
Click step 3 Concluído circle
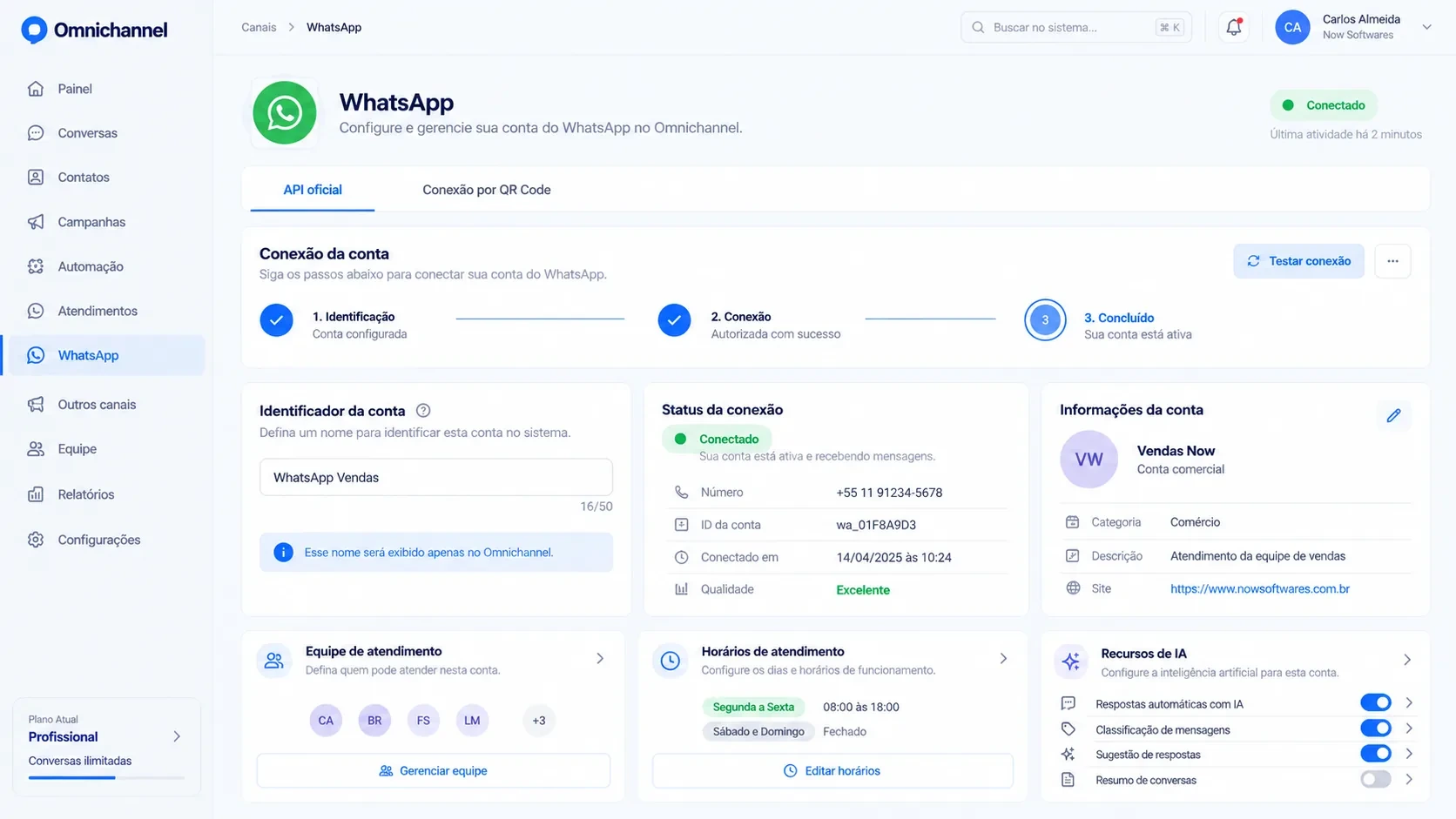tap(1045, 320)
